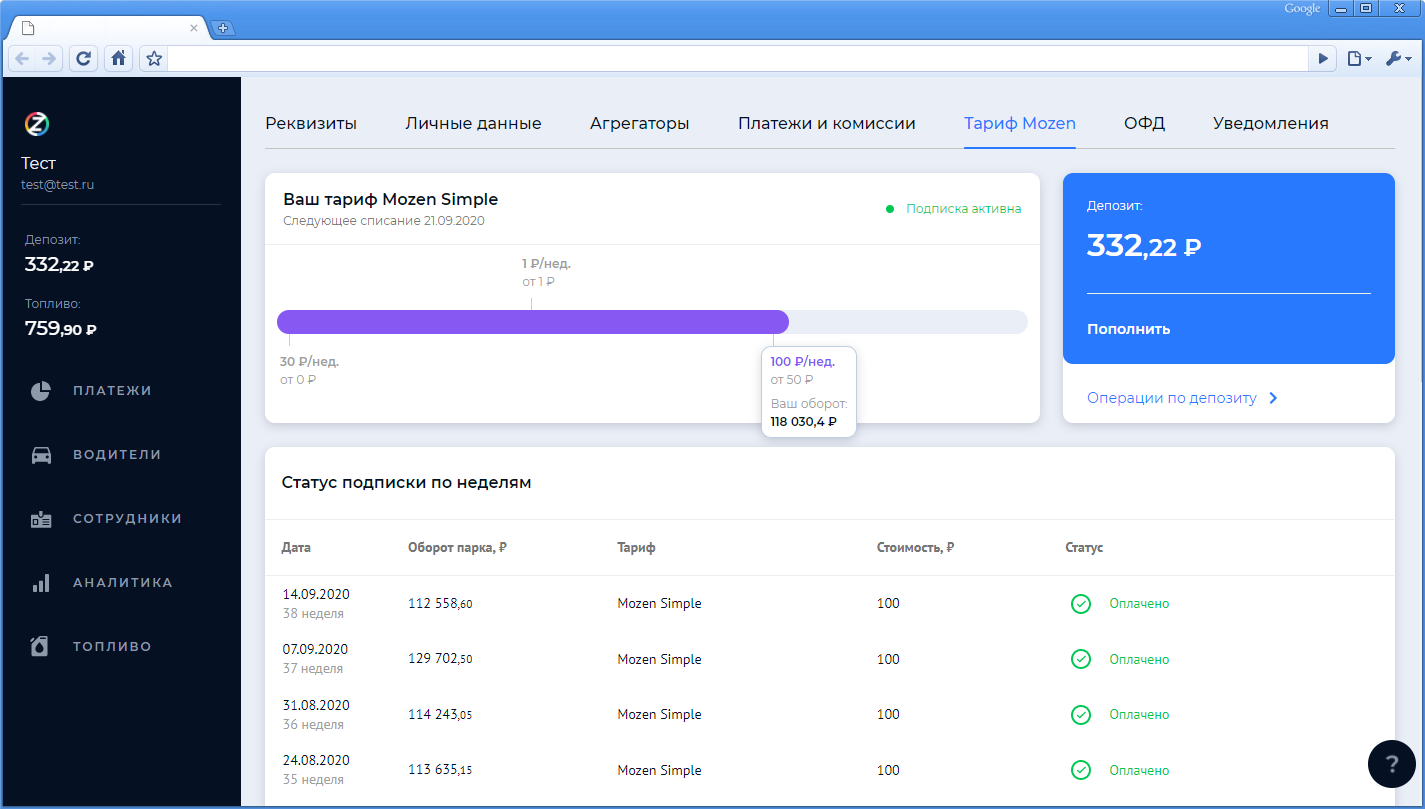Viewport: 1425px width, 809px height.
Task: Open a new browser tab
Action: tap(222, 28)
